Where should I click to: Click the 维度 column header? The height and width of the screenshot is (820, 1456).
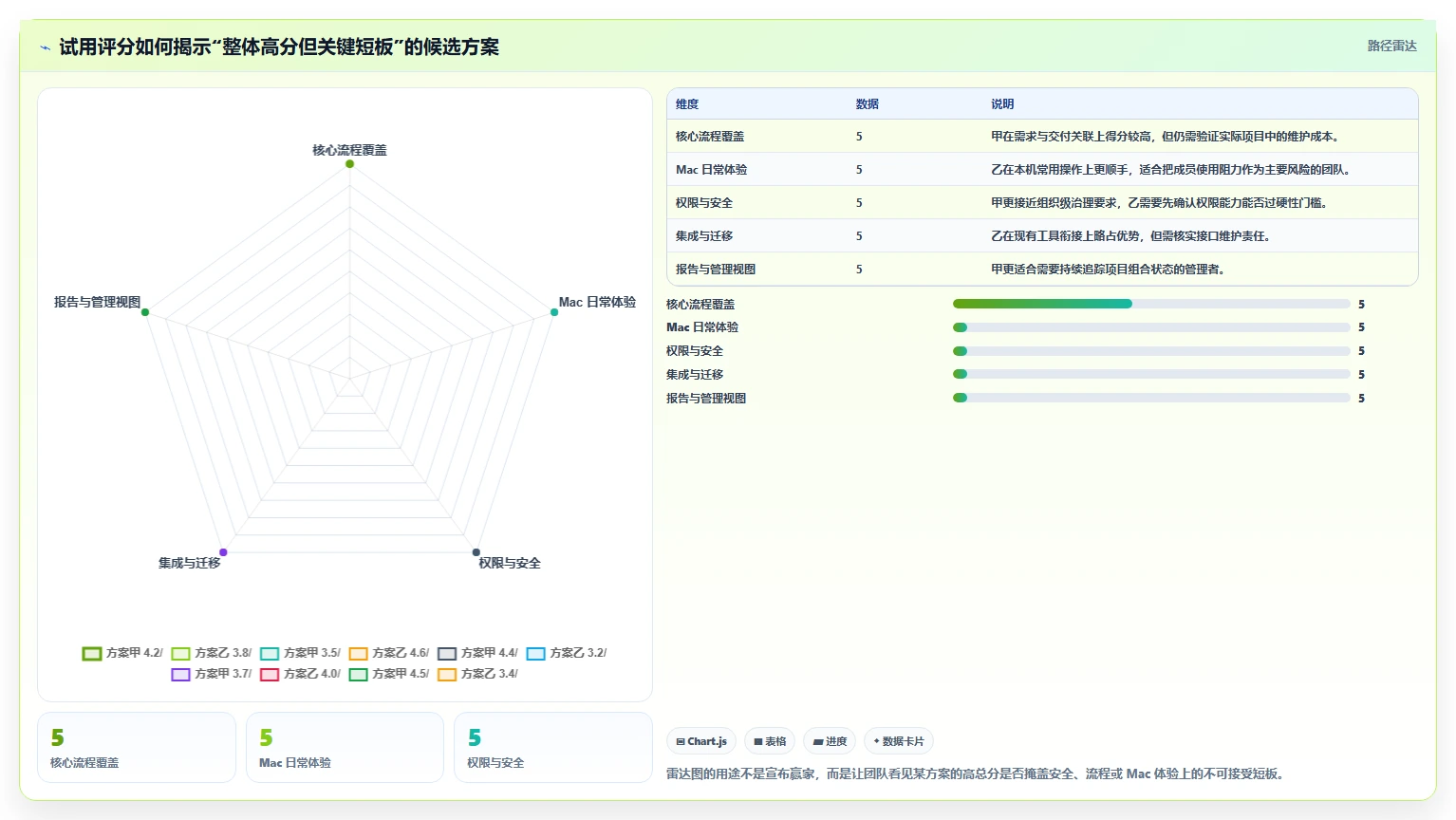(x=687, y=104)
